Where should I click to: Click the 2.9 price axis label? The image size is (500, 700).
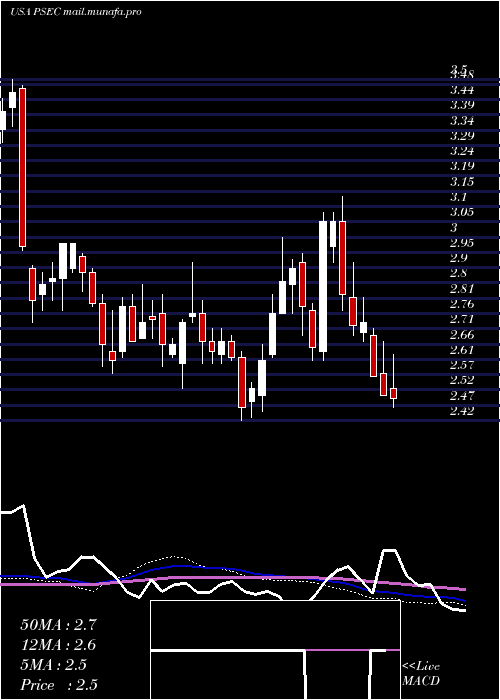458,258
